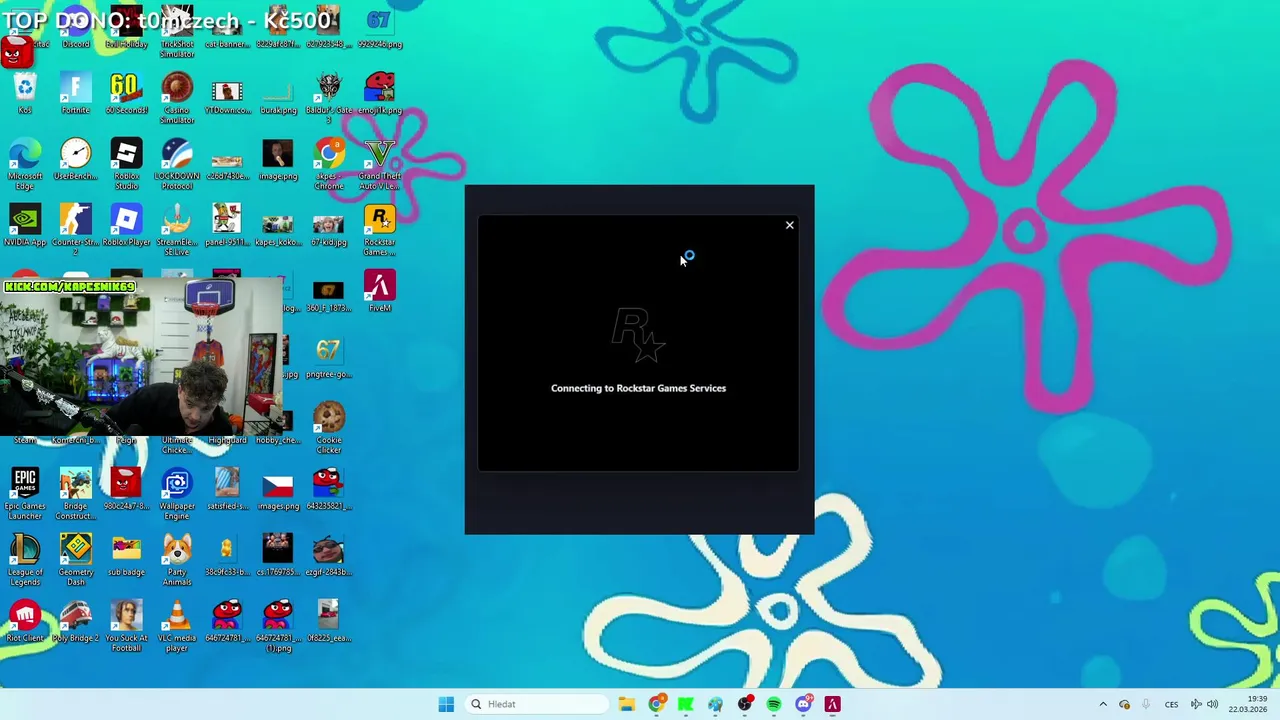The image size is (1280, 720).
Task: Open Spotify from the taskbar
Action: pyautogui.click(x=774, y=704)
